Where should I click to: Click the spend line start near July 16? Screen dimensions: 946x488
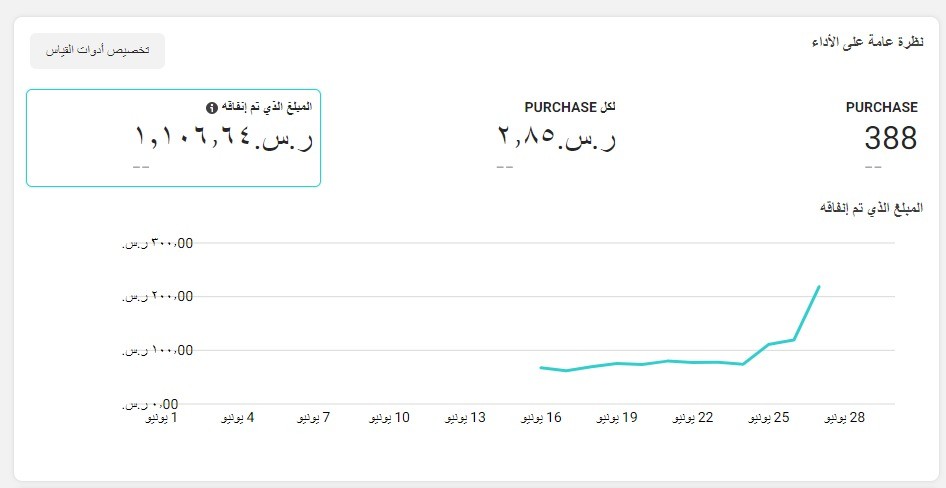coord(541,367)
